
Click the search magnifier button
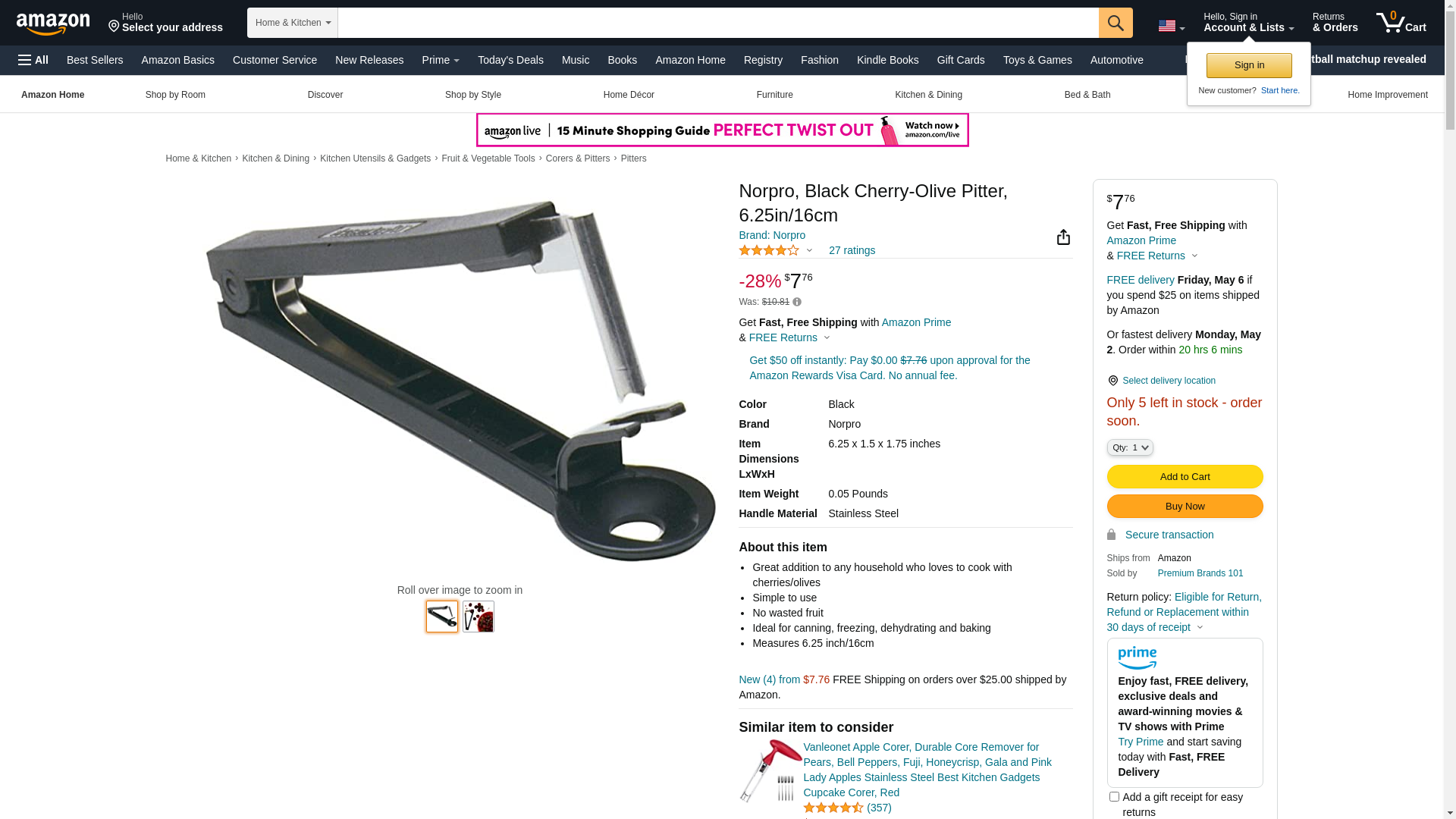click(x=1116, y=23)
